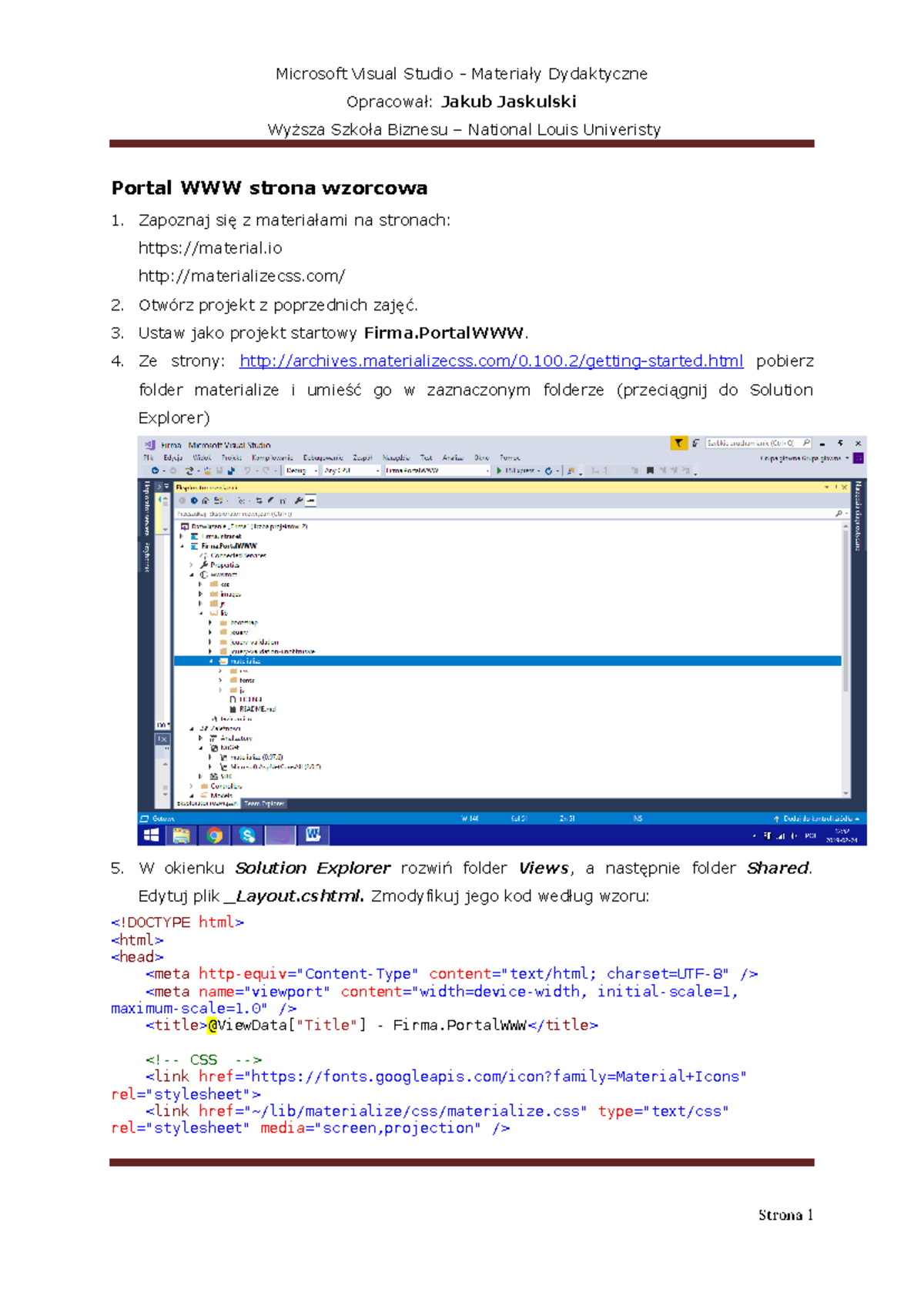Click the Undo toolbar icon
The width and height of the screenshot is (924, 1306).
[x=247, y=470]
